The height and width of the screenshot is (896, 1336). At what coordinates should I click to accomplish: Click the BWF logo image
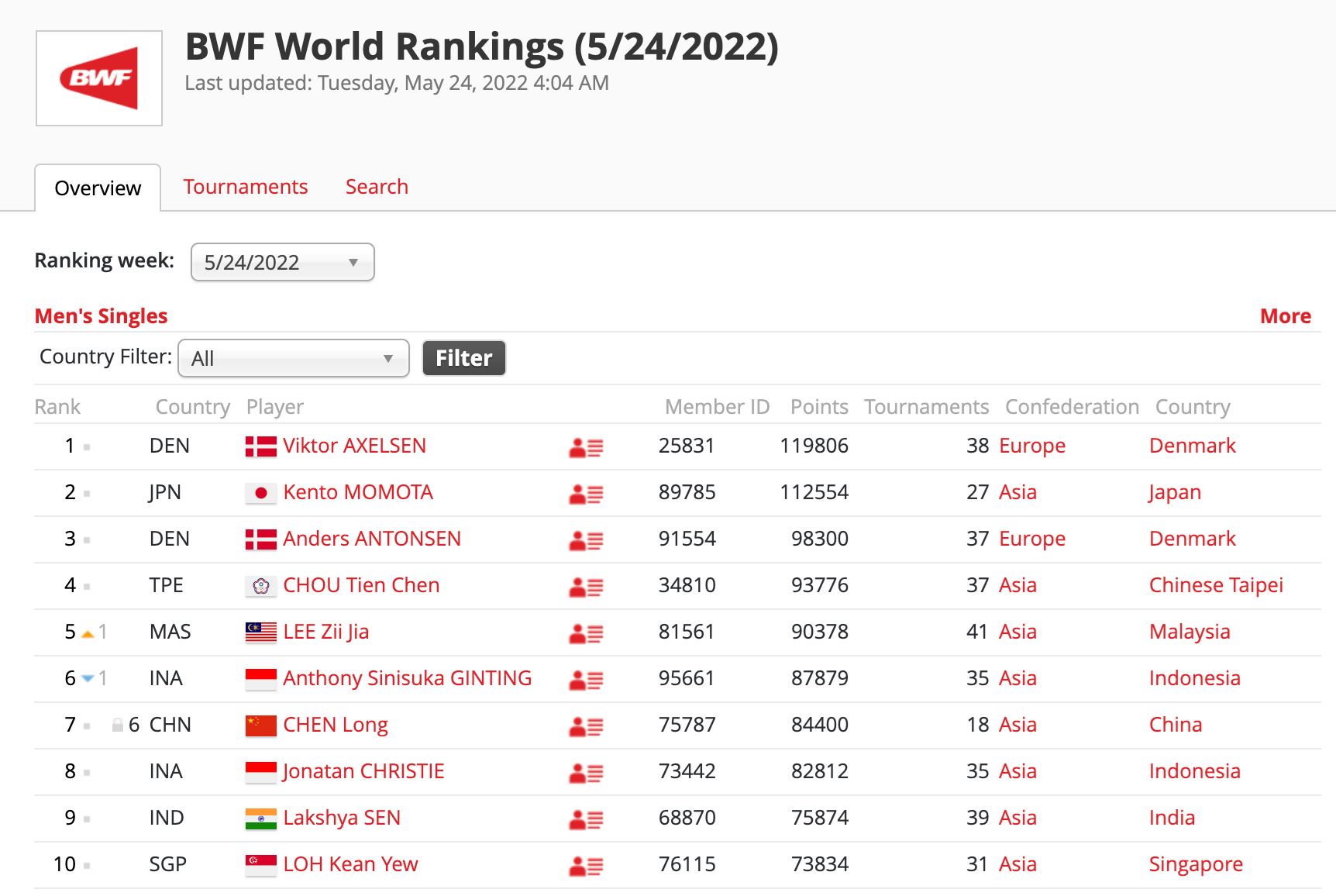tap(99, 78)
